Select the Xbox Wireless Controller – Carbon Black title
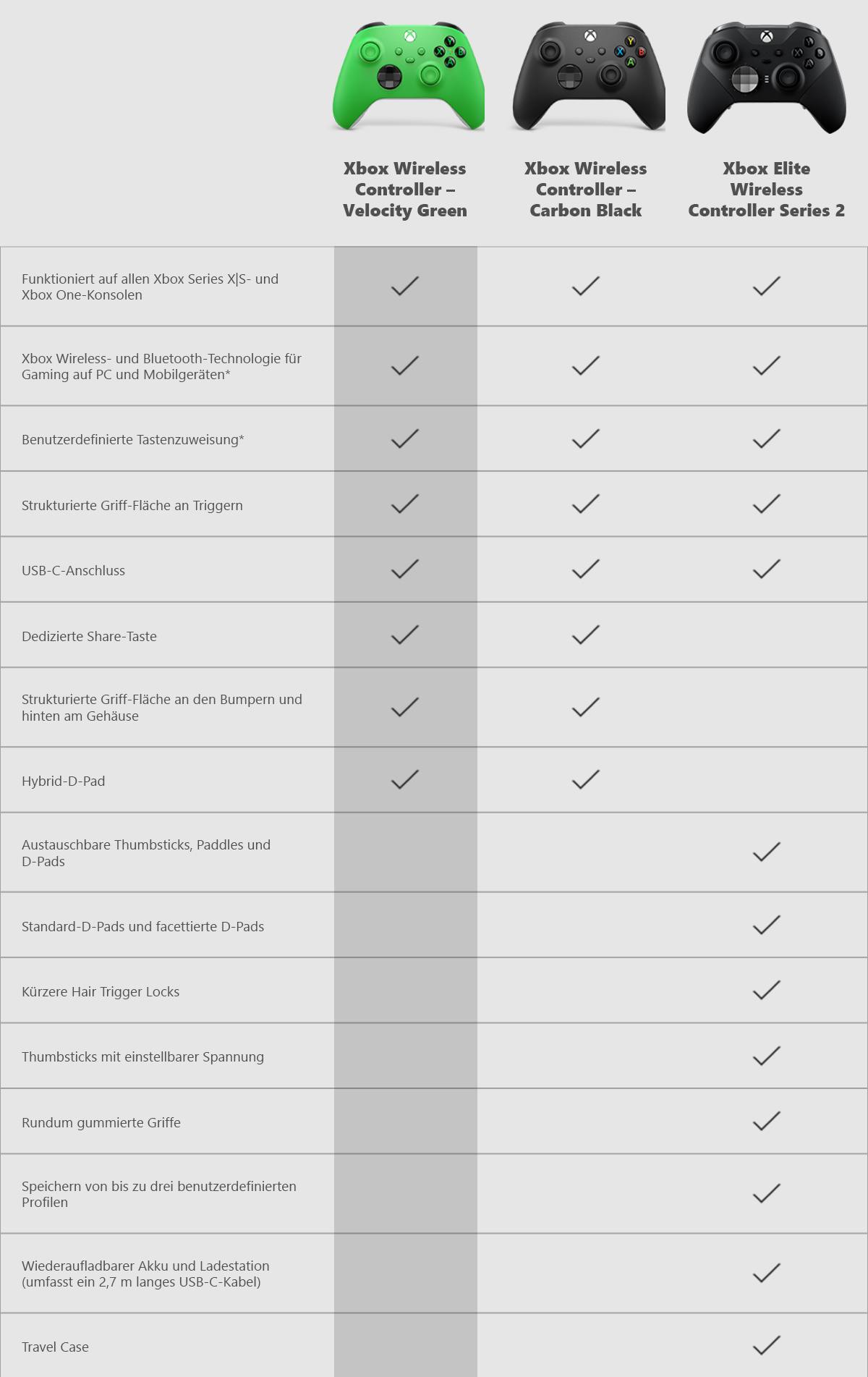This screenshot has width=868, height=1377. pyautogui.click(x=586, y=190)
